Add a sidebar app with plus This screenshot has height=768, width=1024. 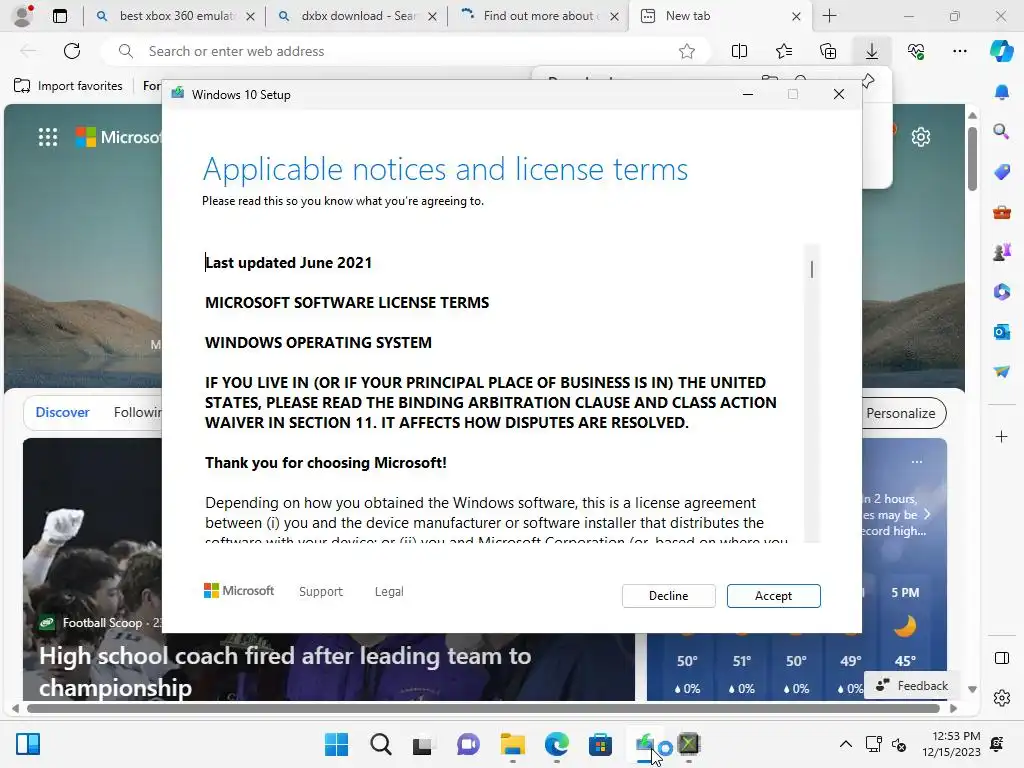[x=1002, y=436]
